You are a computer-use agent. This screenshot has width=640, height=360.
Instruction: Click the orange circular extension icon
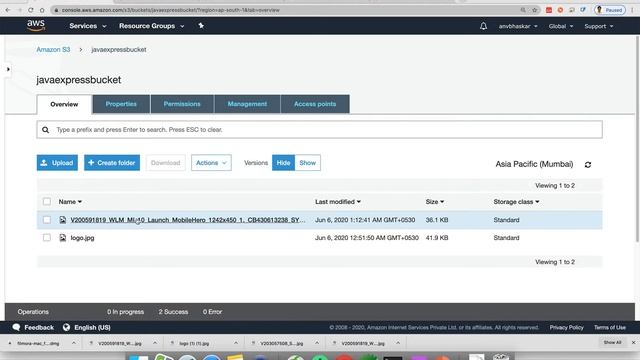pos(560,10)
